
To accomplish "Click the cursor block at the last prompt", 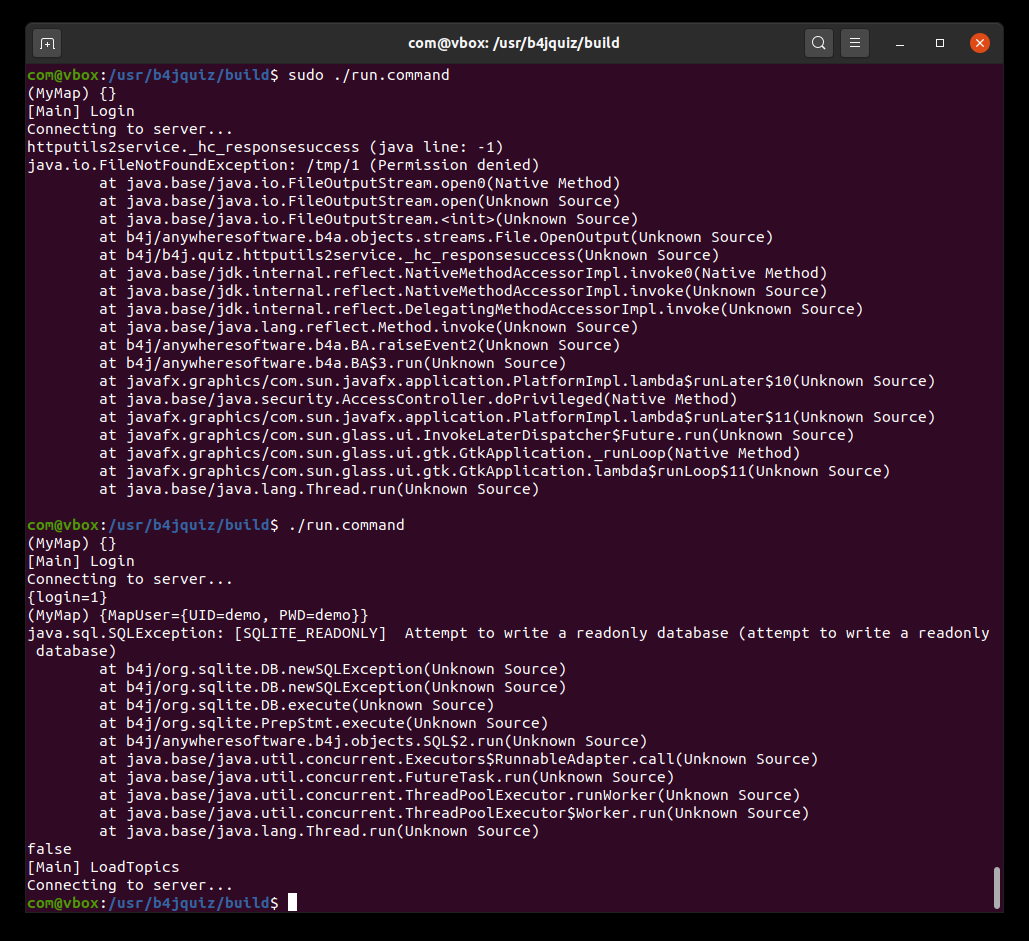I will tap(293, 903).
